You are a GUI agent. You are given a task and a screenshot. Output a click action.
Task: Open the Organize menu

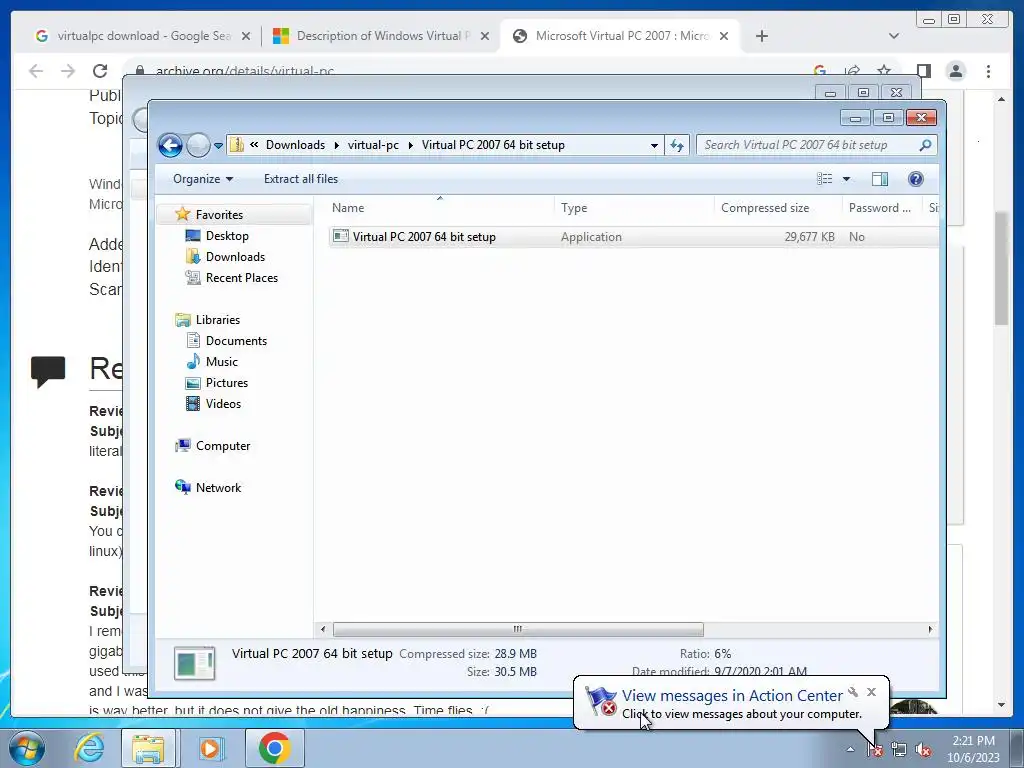tap(202, 179)
